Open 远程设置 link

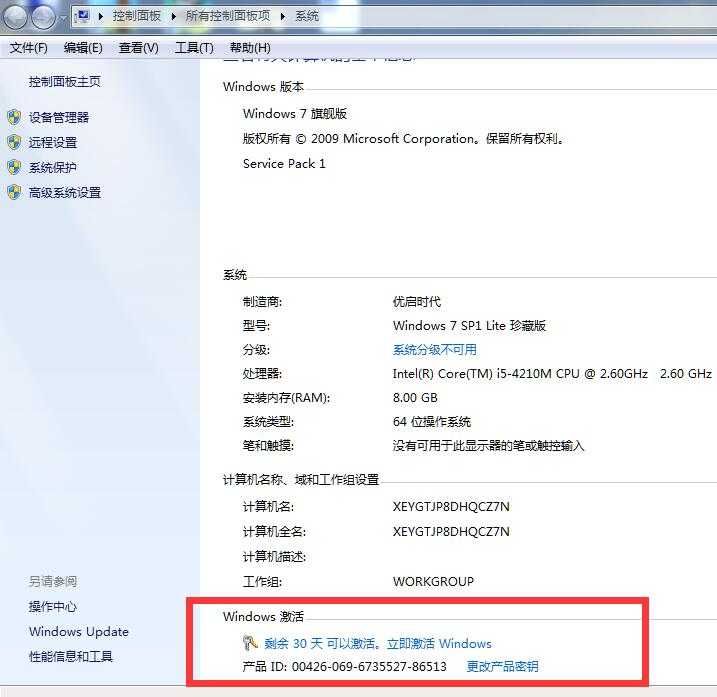pyautogui.click(x=53, y=143)
